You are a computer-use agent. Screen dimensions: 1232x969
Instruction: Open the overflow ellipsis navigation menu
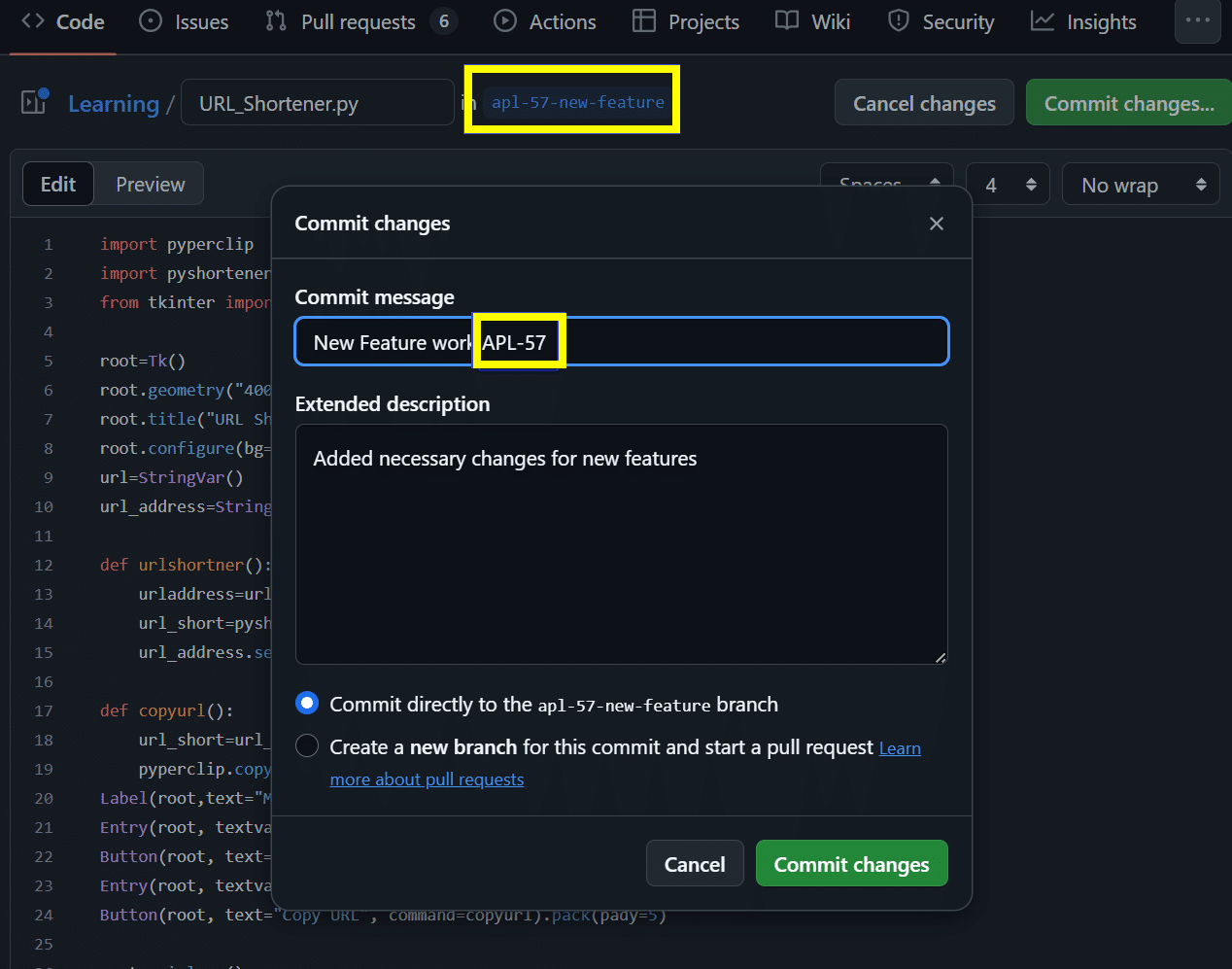tap(1197, 21)
